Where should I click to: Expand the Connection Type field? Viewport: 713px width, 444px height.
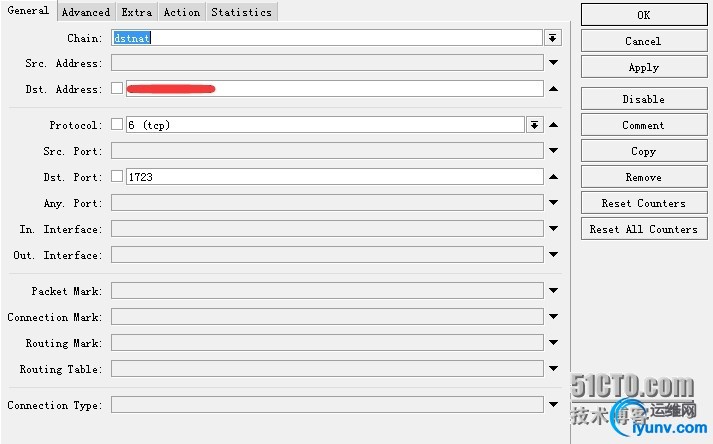[553, 404]
